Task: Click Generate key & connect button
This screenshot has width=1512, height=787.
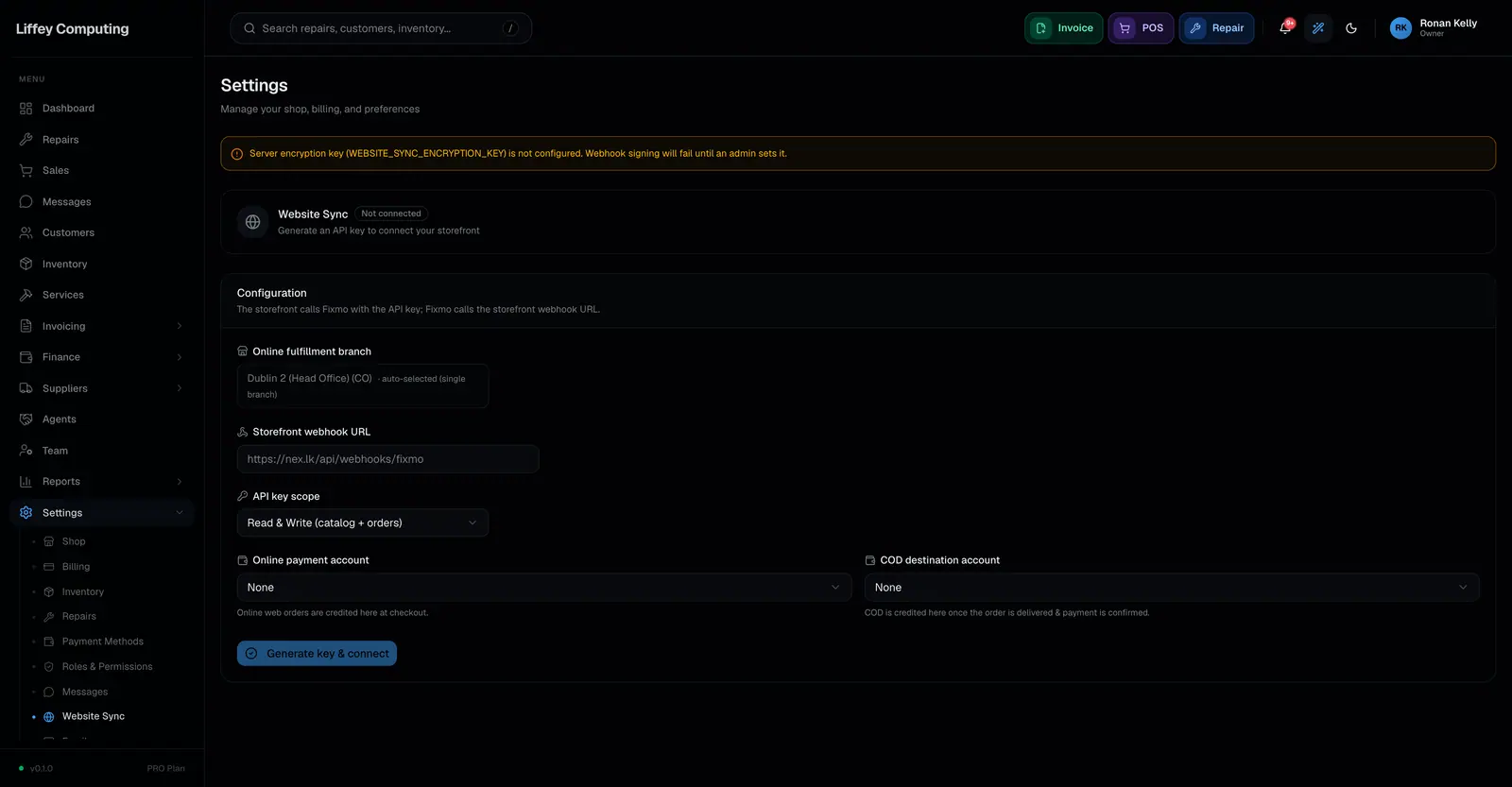Action: coord(317,654)
